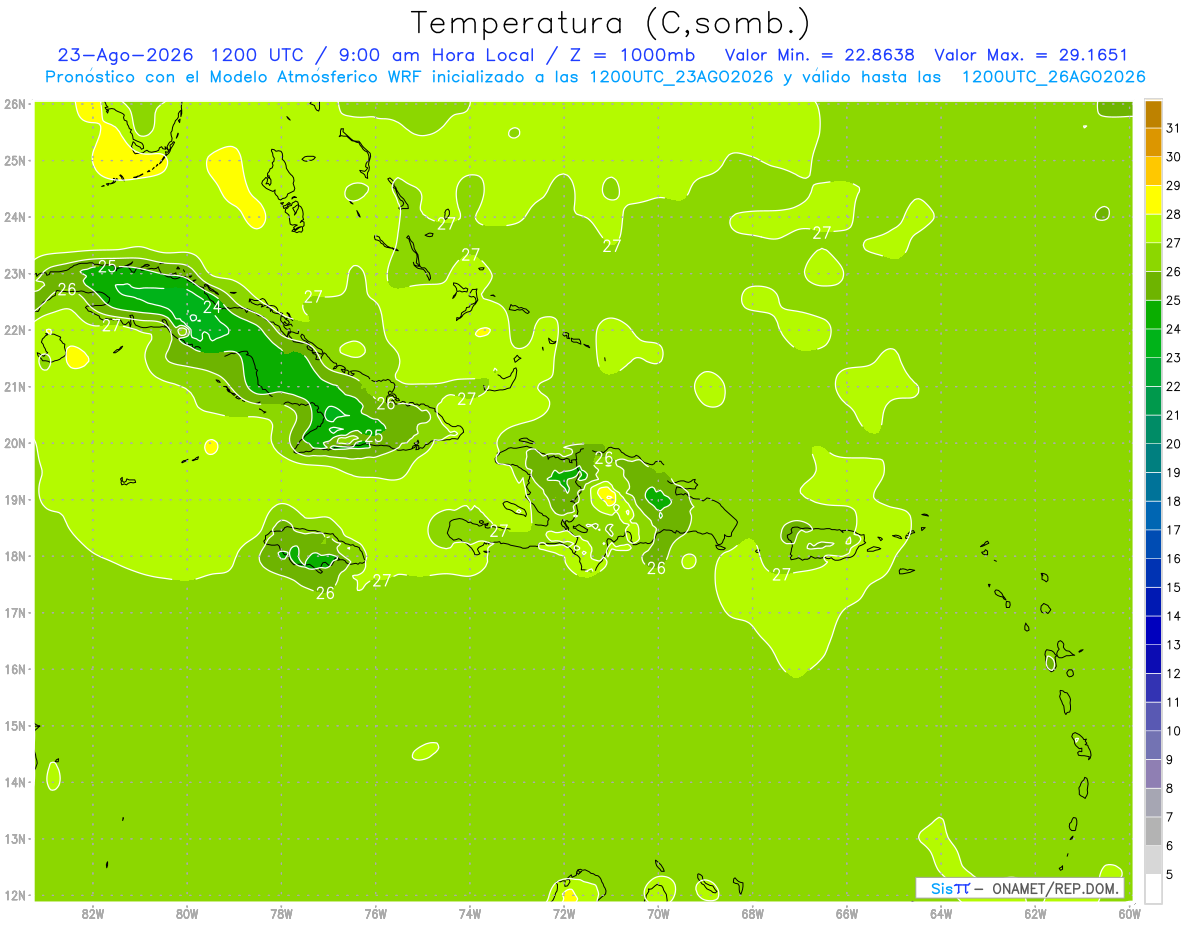
Task: Click the 80W longitude axis label
Action: click(187, 913)
